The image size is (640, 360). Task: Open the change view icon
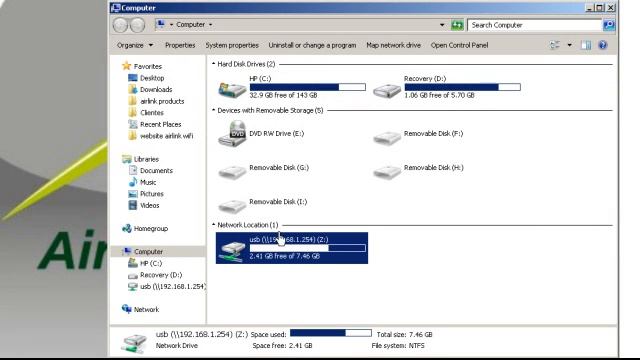[x=554, y=45]
